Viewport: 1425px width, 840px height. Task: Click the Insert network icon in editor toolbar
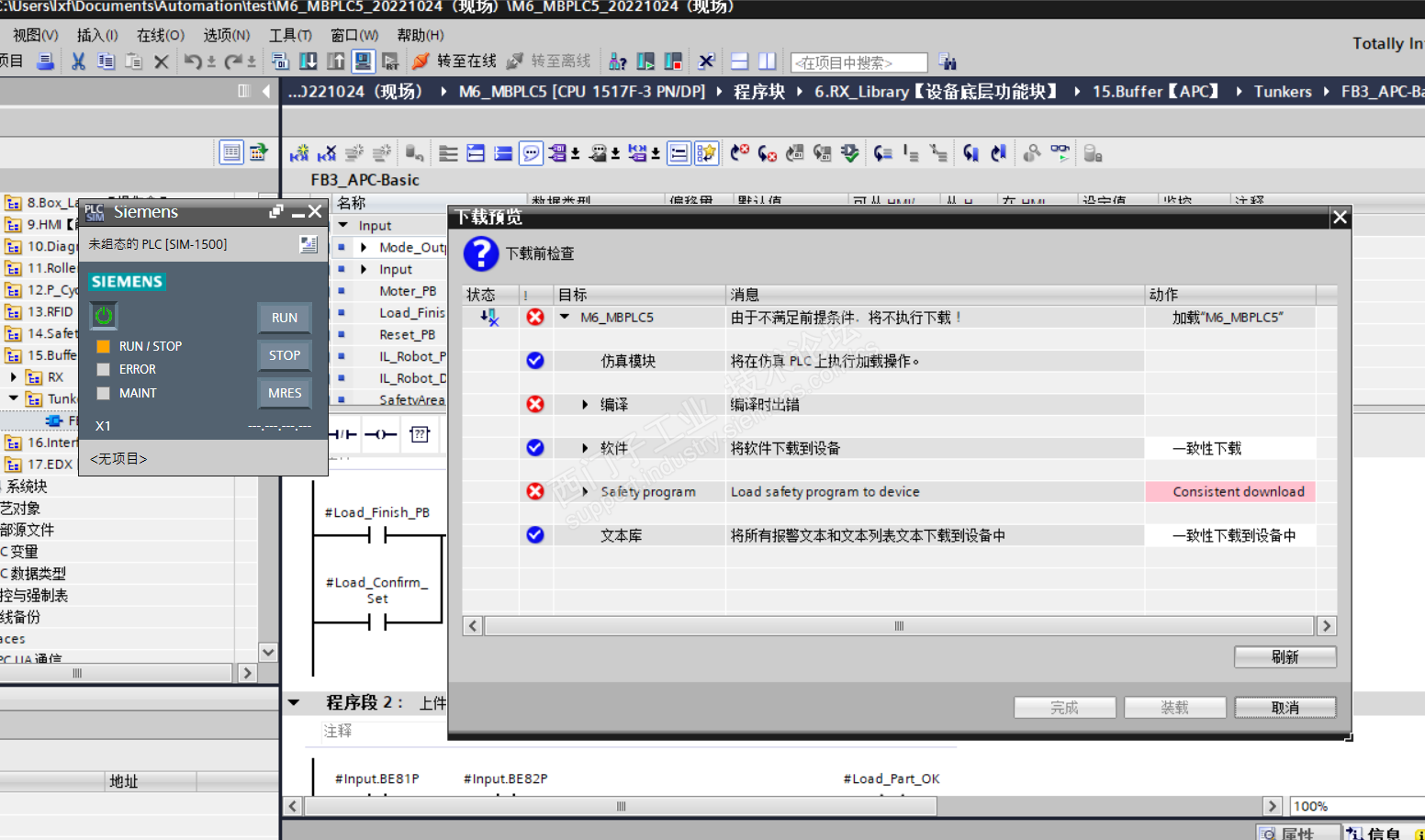[x=299, y=153]
